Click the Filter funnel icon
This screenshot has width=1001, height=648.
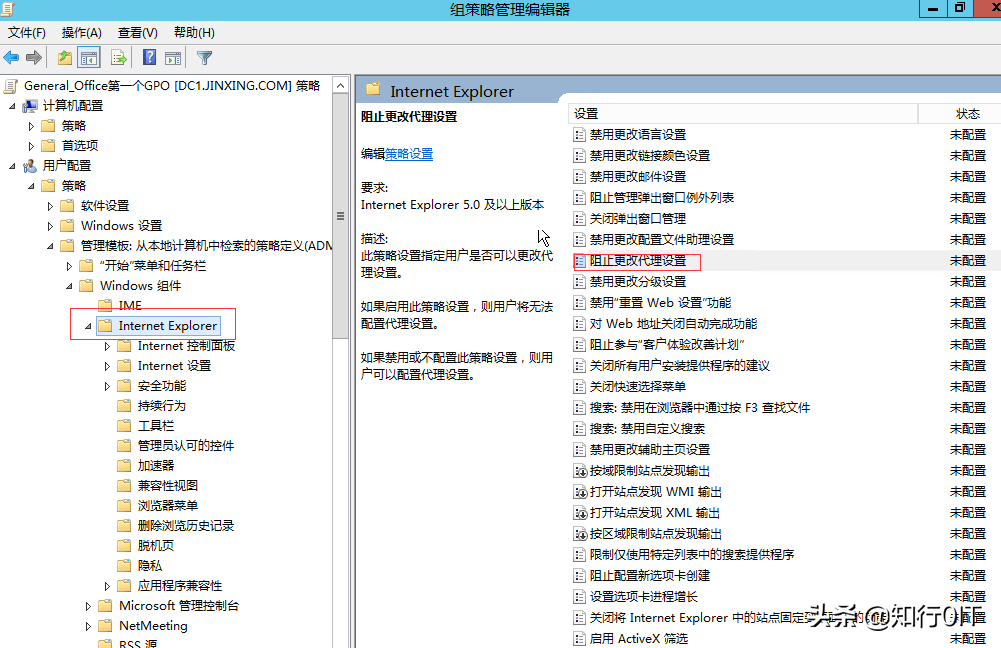(205, 58)
